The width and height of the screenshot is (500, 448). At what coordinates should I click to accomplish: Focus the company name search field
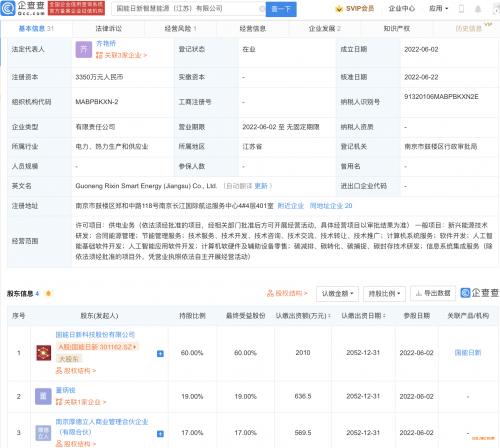tap(188, 9)
